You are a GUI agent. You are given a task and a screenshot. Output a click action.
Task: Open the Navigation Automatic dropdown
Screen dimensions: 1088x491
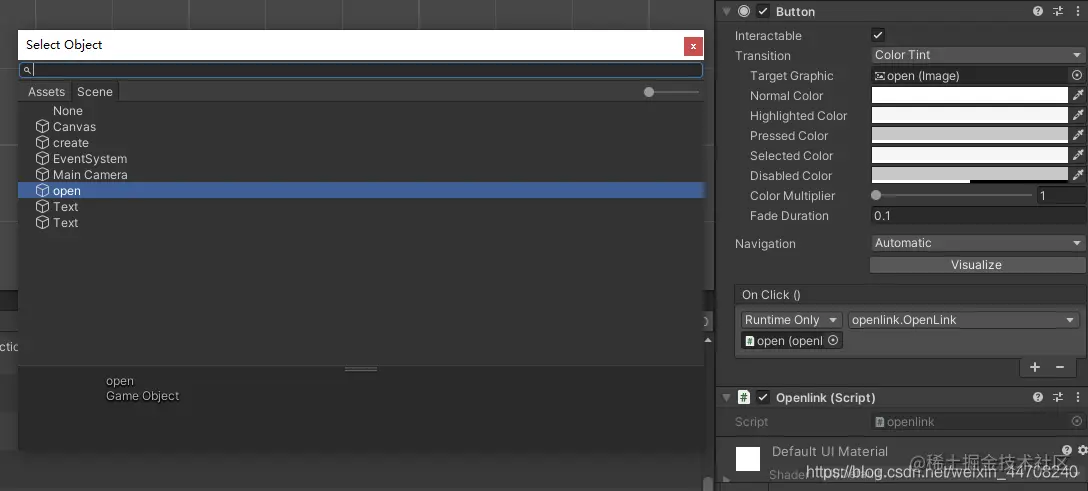point(978,243)
